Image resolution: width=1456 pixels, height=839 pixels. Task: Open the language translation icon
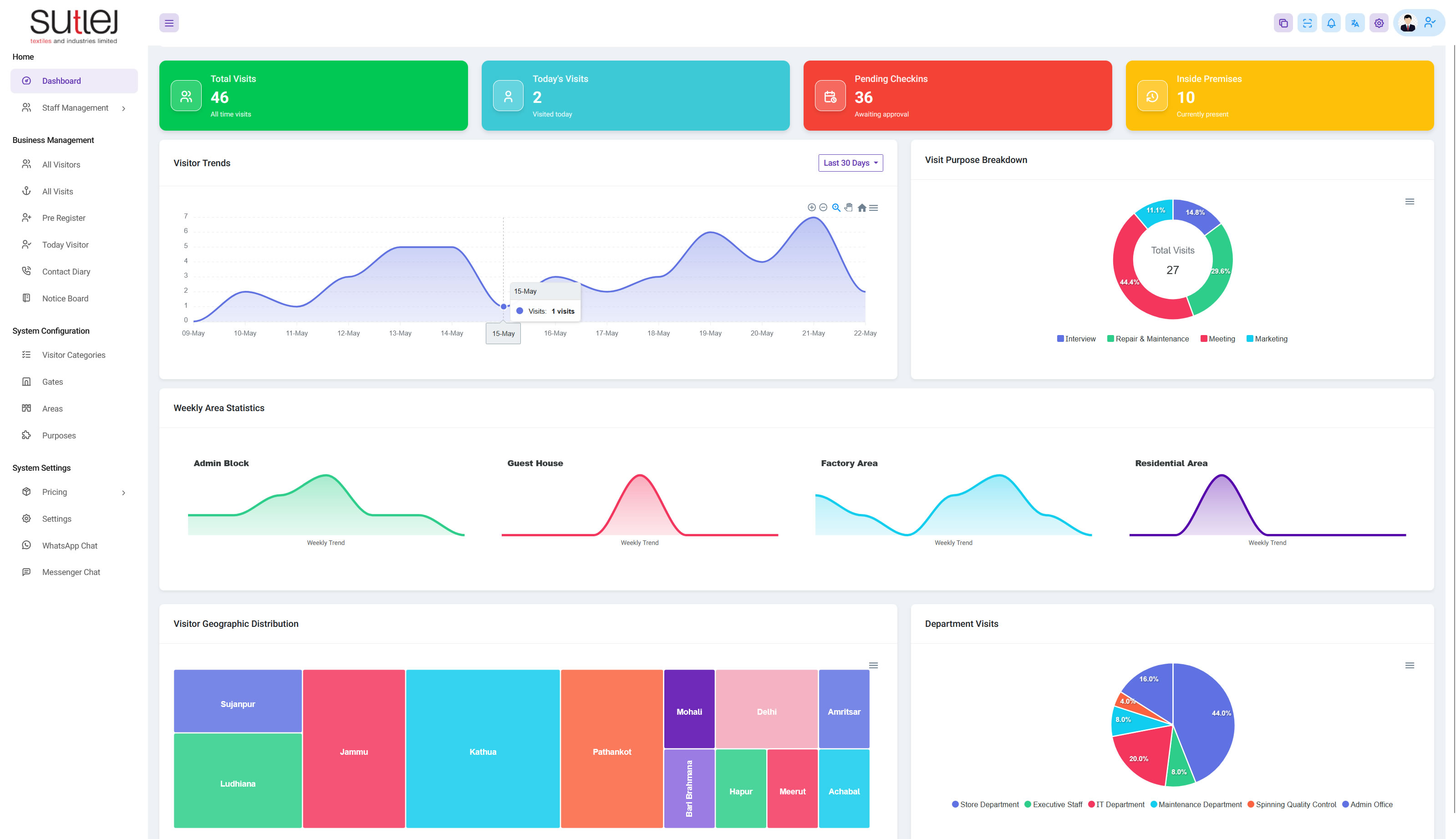(1354, 23)
